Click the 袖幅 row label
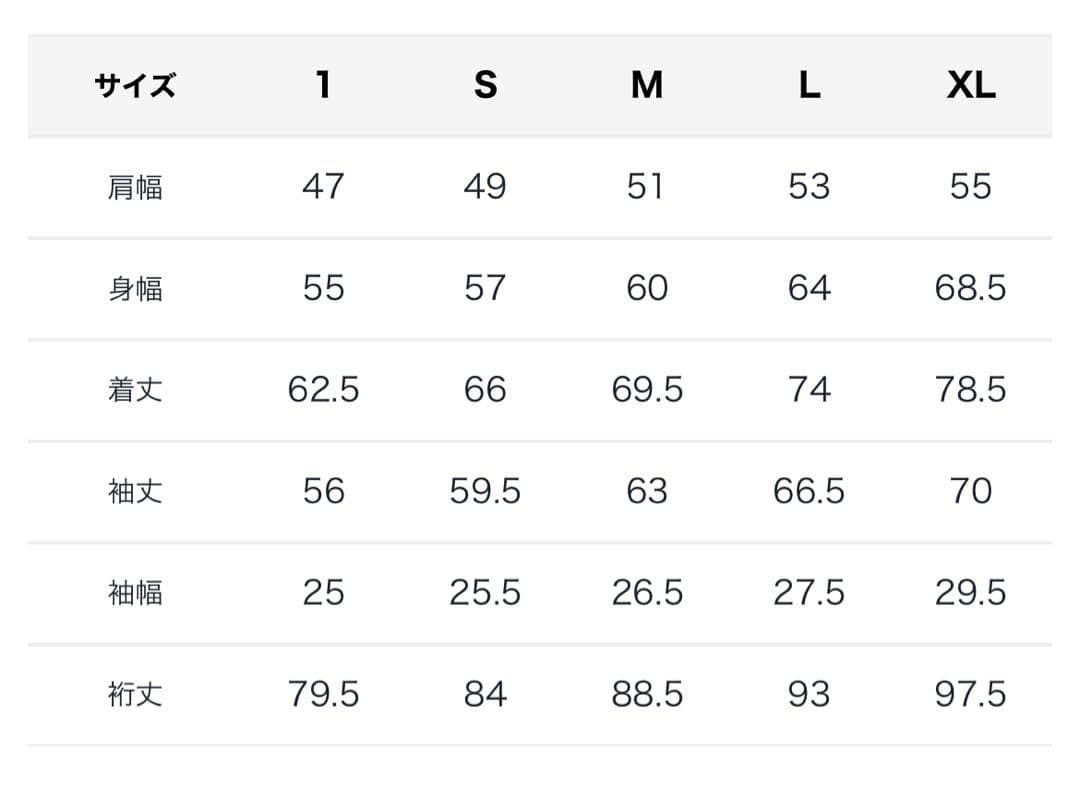Image resolution: width=1080 pixels, height=786 pixels. click(135, 593)
